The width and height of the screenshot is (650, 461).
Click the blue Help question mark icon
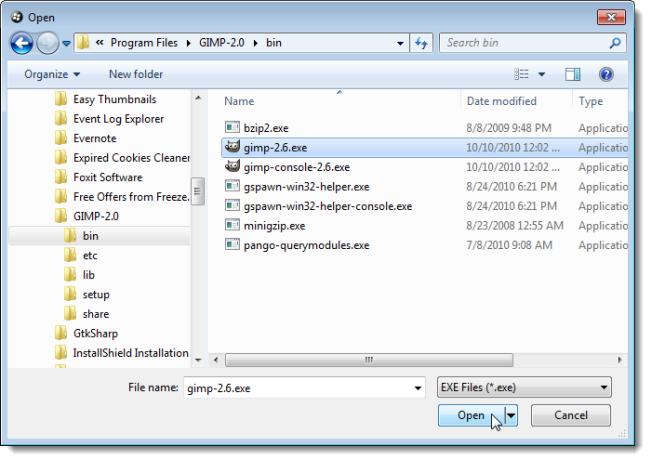(606, 75)
